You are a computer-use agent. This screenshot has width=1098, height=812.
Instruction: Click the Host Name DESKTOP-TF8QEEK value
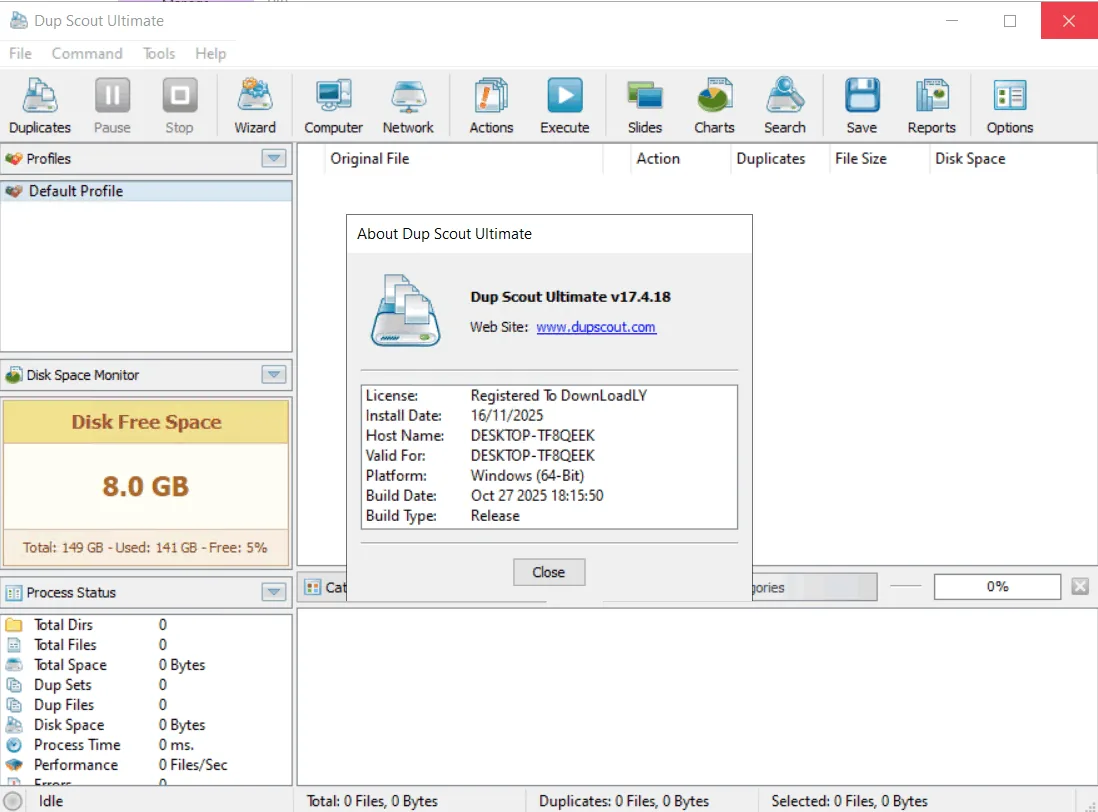pyautogui.click(x=532, y=435)
